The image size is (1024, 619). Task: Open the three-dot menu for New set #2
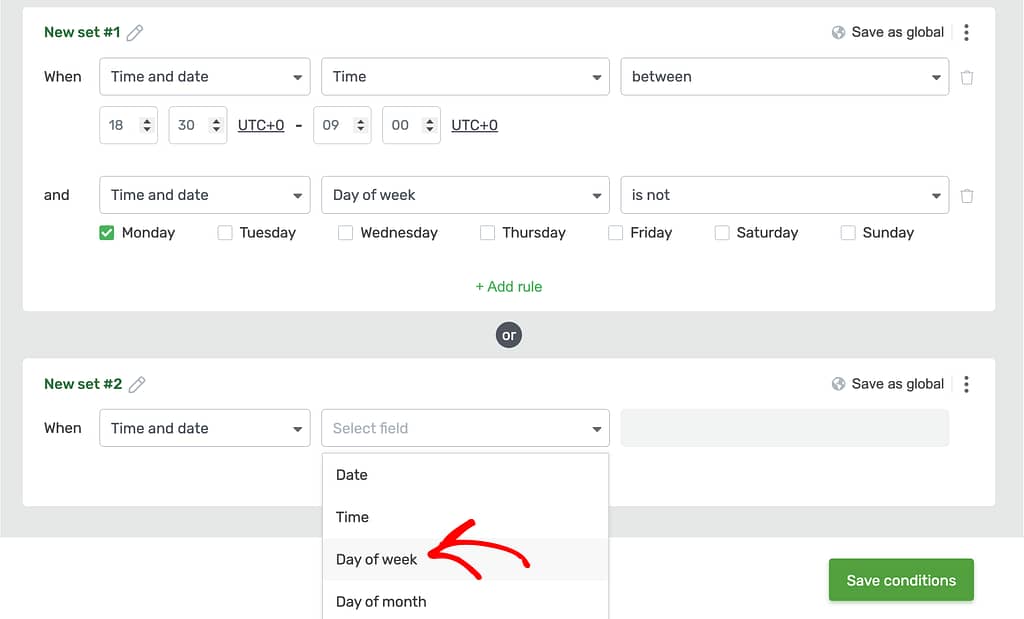[x=967, y=384]
